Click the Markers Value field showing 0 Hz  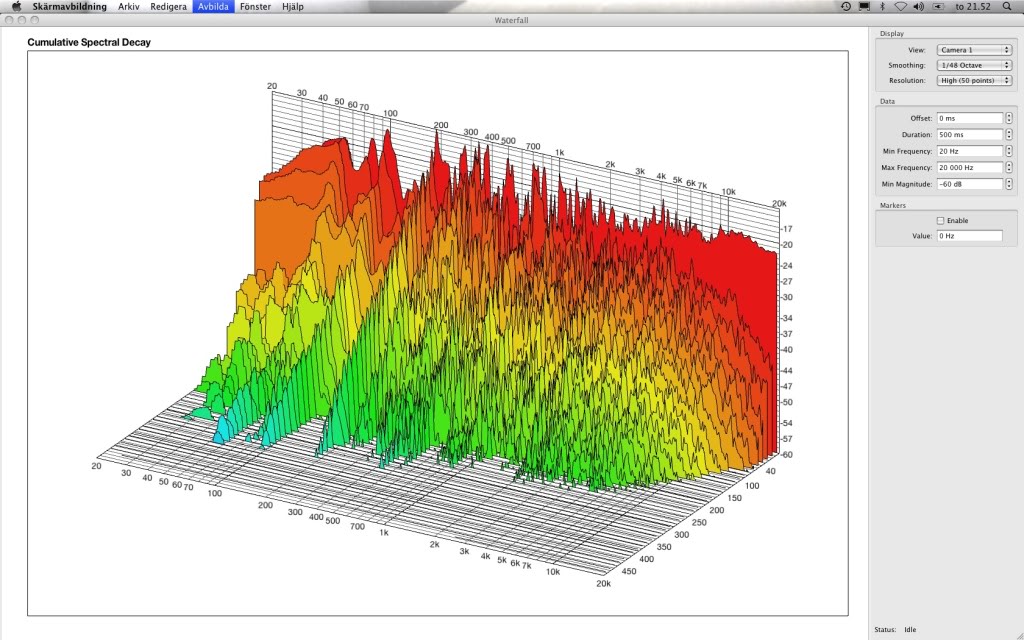pyautogui.click(x=968, y=236)
